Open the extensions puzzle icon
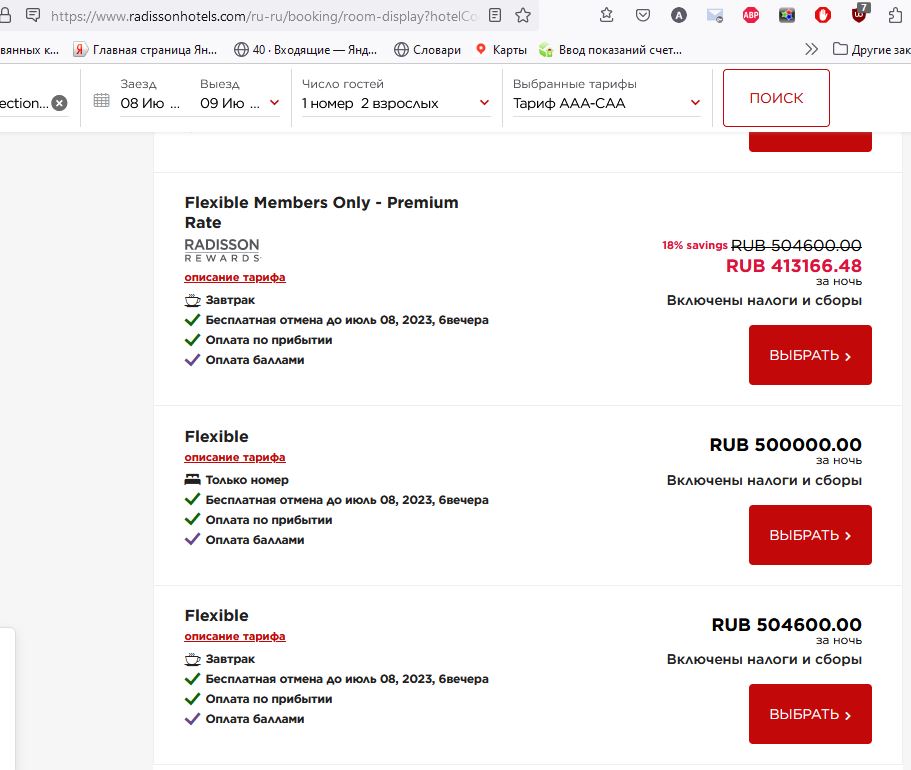The width and height of the screenshot is (911, 770). click(895, 15)
